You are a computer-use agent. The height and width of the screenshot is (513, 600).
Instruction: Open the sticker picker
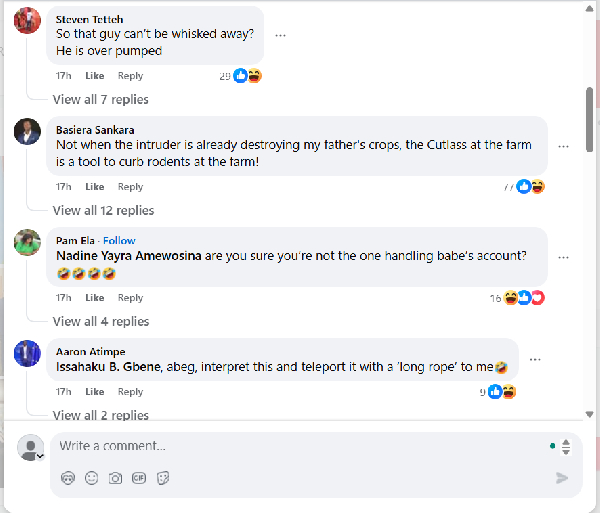pyautogui.click(x=163, y=478)
